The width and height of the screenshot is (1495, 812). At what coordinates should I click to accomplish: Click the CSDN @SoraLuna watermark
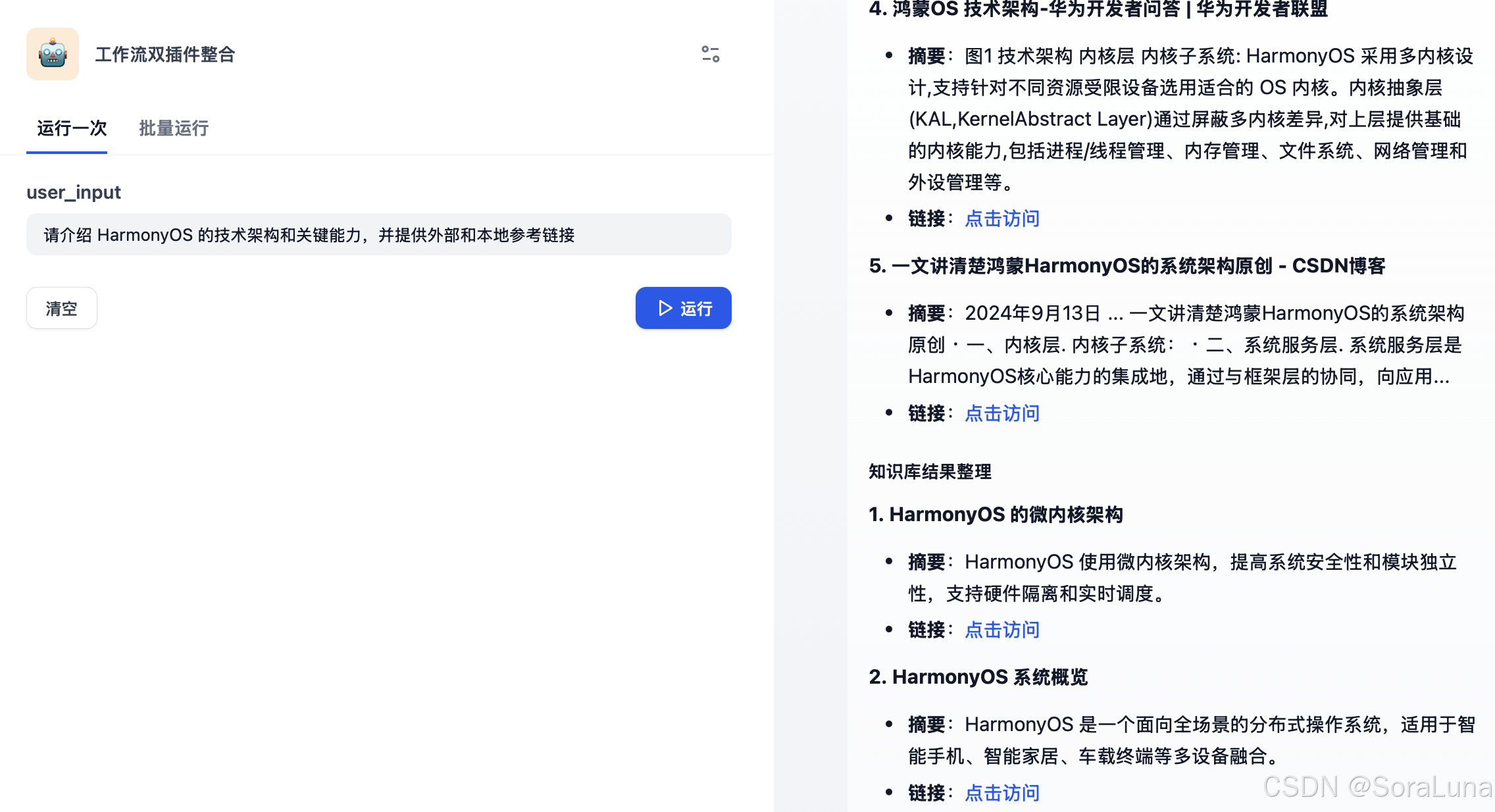1377,787
